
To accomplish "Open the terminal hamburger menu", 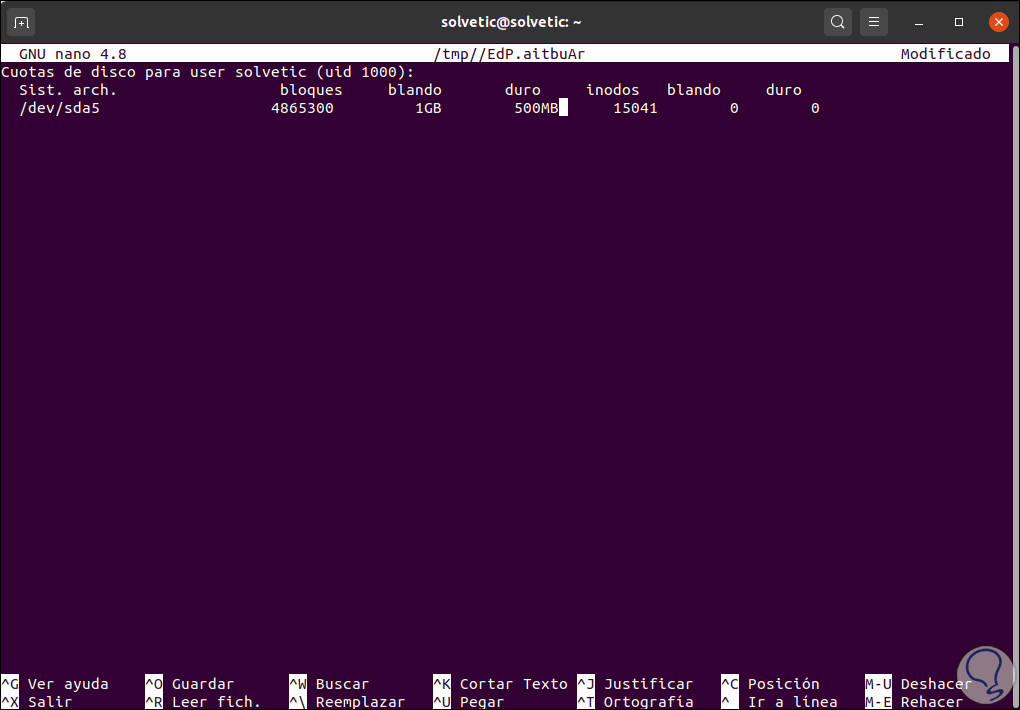I will (x=874, y=23).
